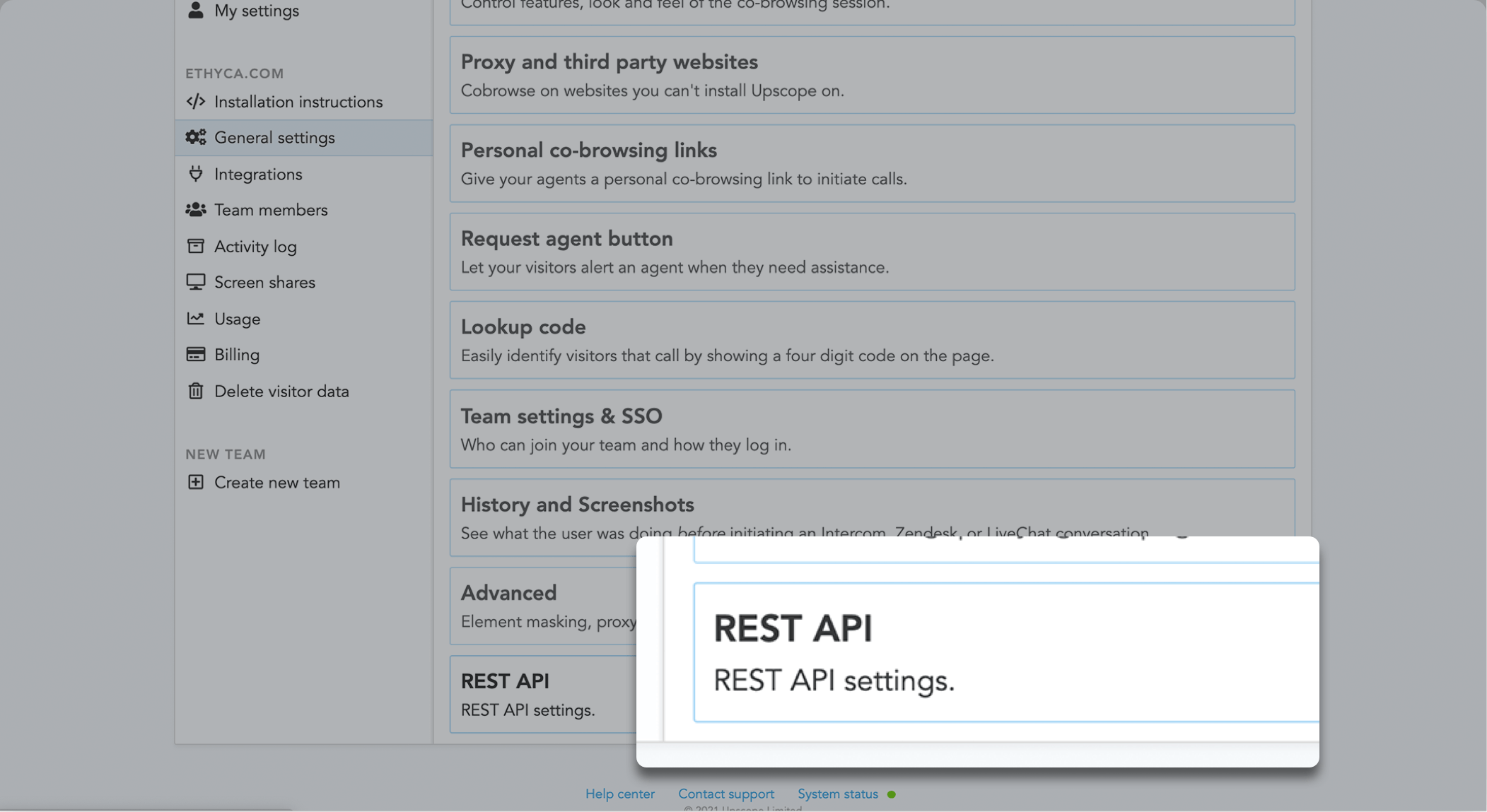Screen dimensions: 1487x812
Task: Click the Installation instructions code icon
Action: tap(196, 102)
